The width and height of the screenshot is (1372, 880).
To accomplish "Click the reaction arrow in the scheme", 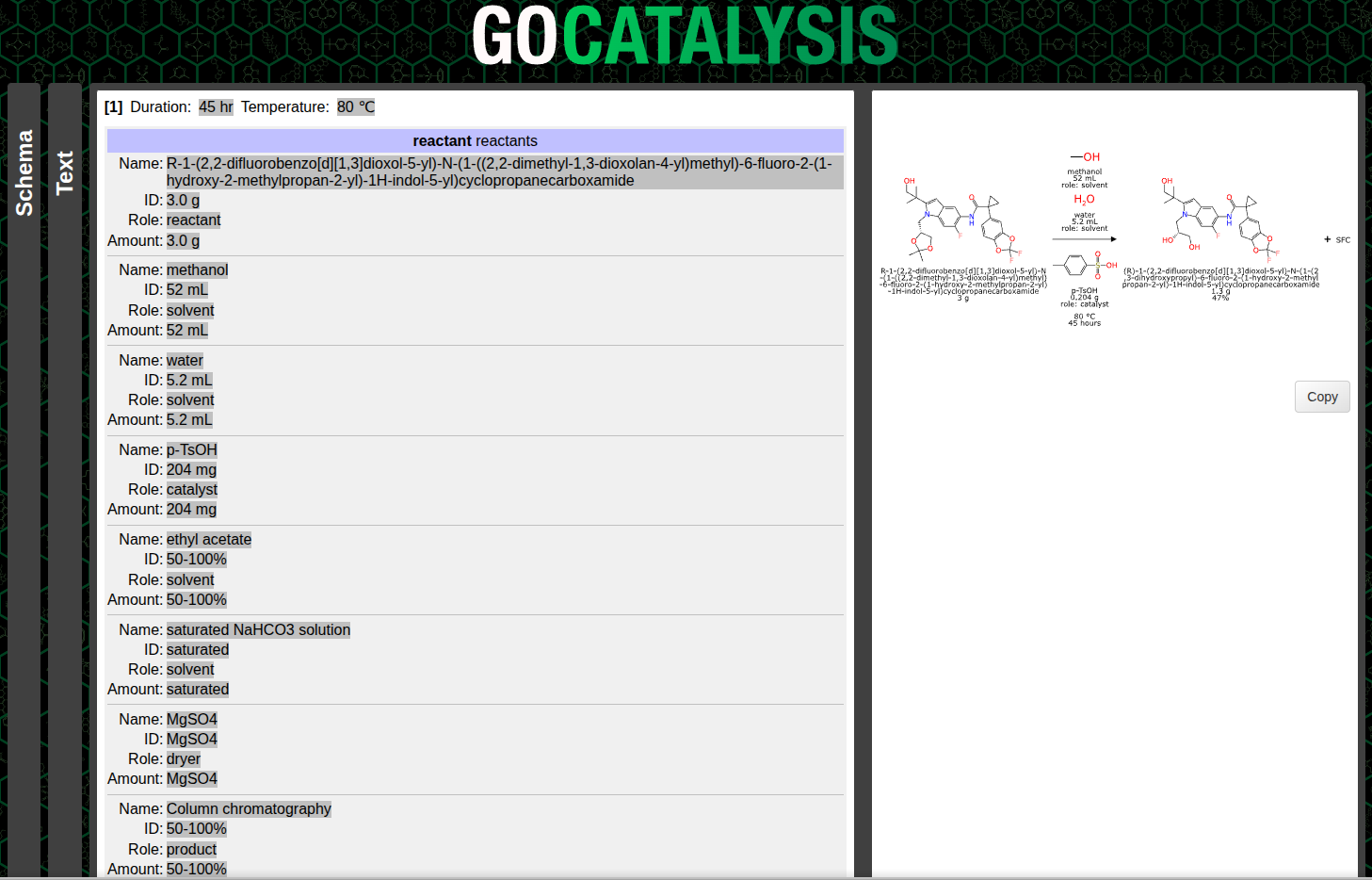I will click(1084, 239).
